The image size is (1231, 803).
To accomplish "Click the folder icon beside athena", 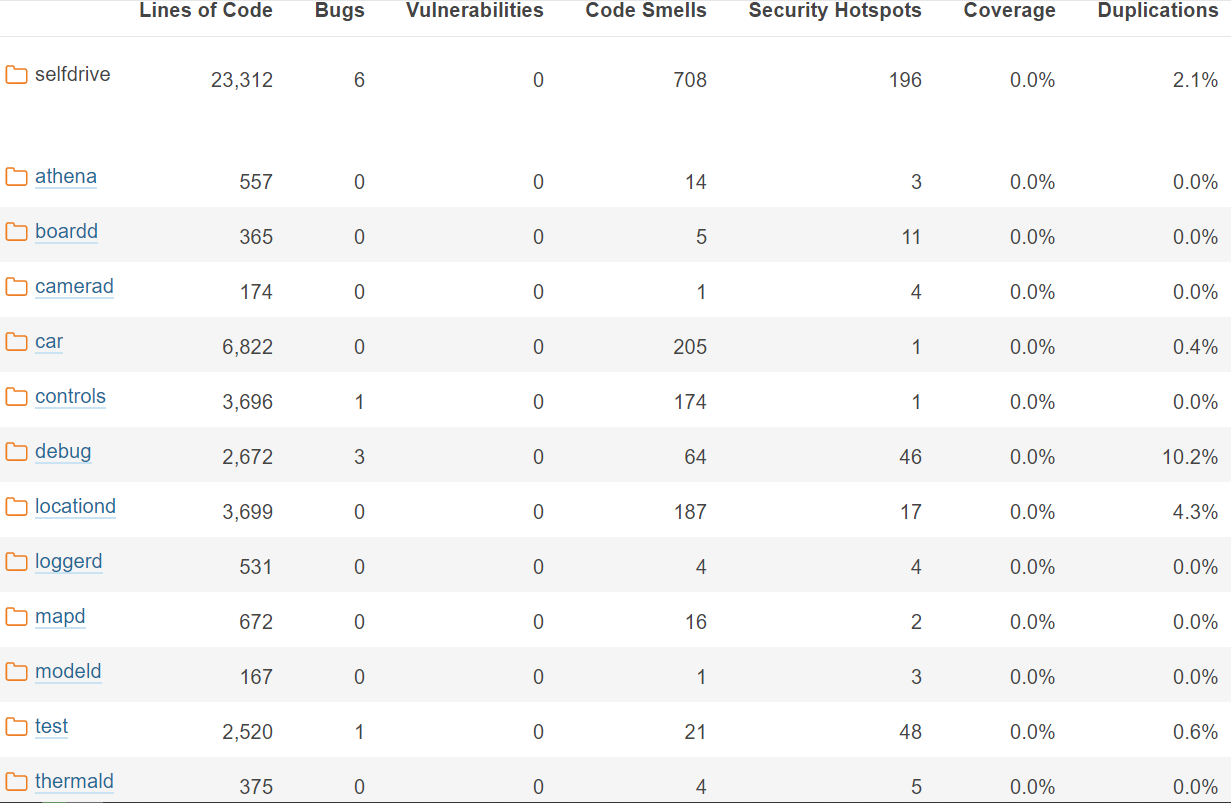I will (x=16, y=177).
